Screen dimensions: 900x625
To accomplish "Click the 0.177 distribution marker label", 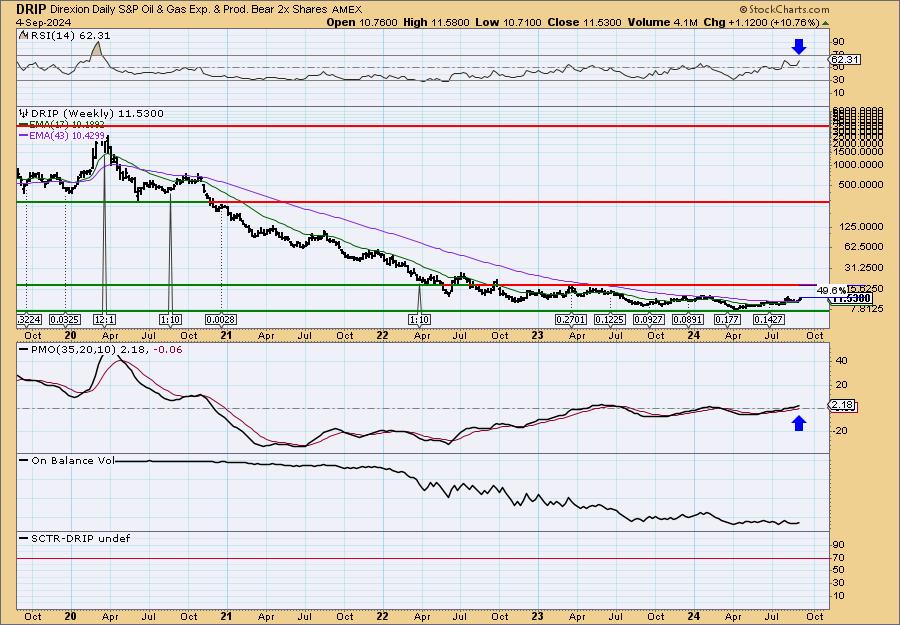I will (x=727, y=319).
